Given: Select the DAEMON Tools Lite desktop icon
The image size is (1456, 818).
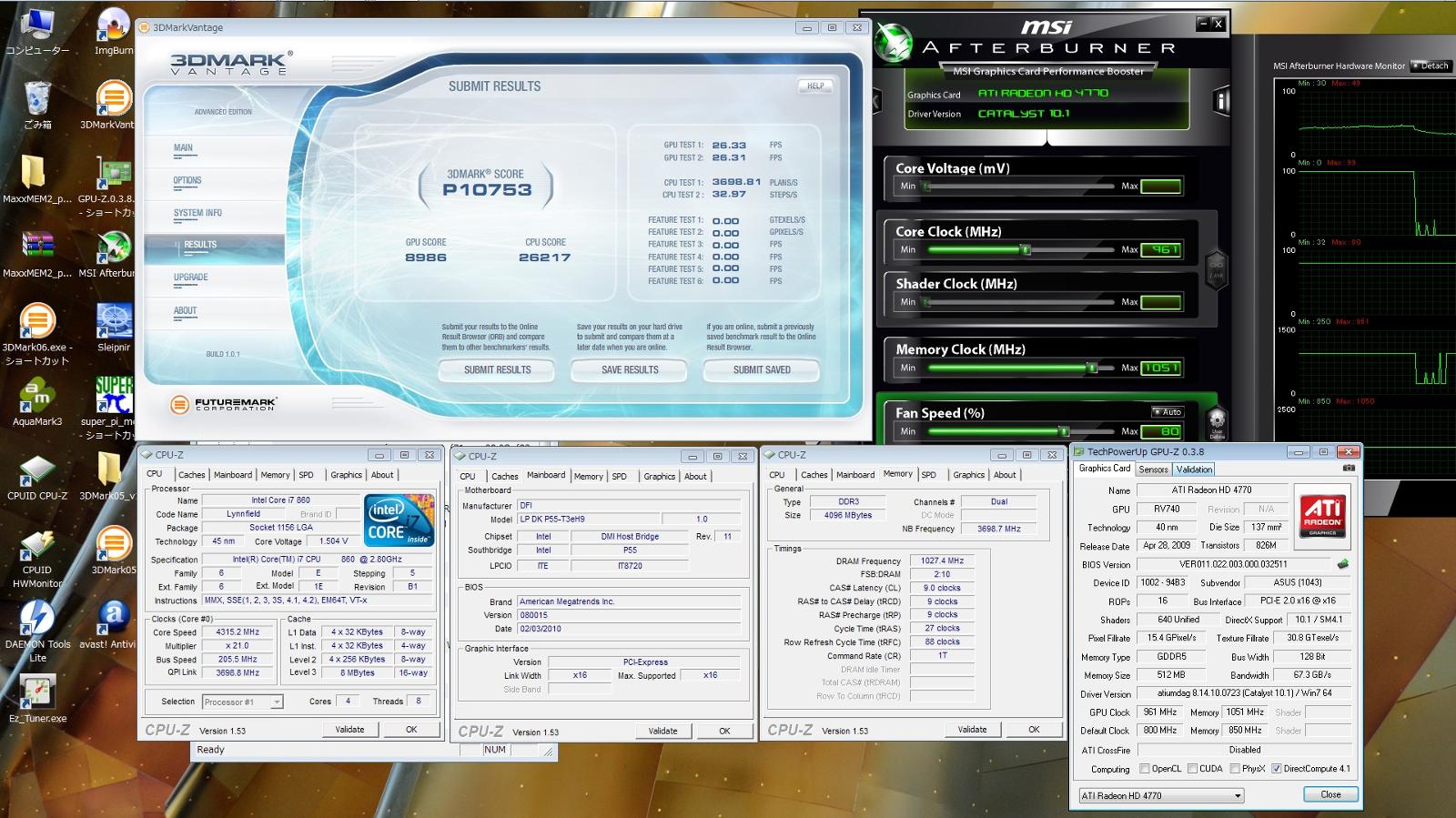Looking at the screenshot, I should (37, 632).
